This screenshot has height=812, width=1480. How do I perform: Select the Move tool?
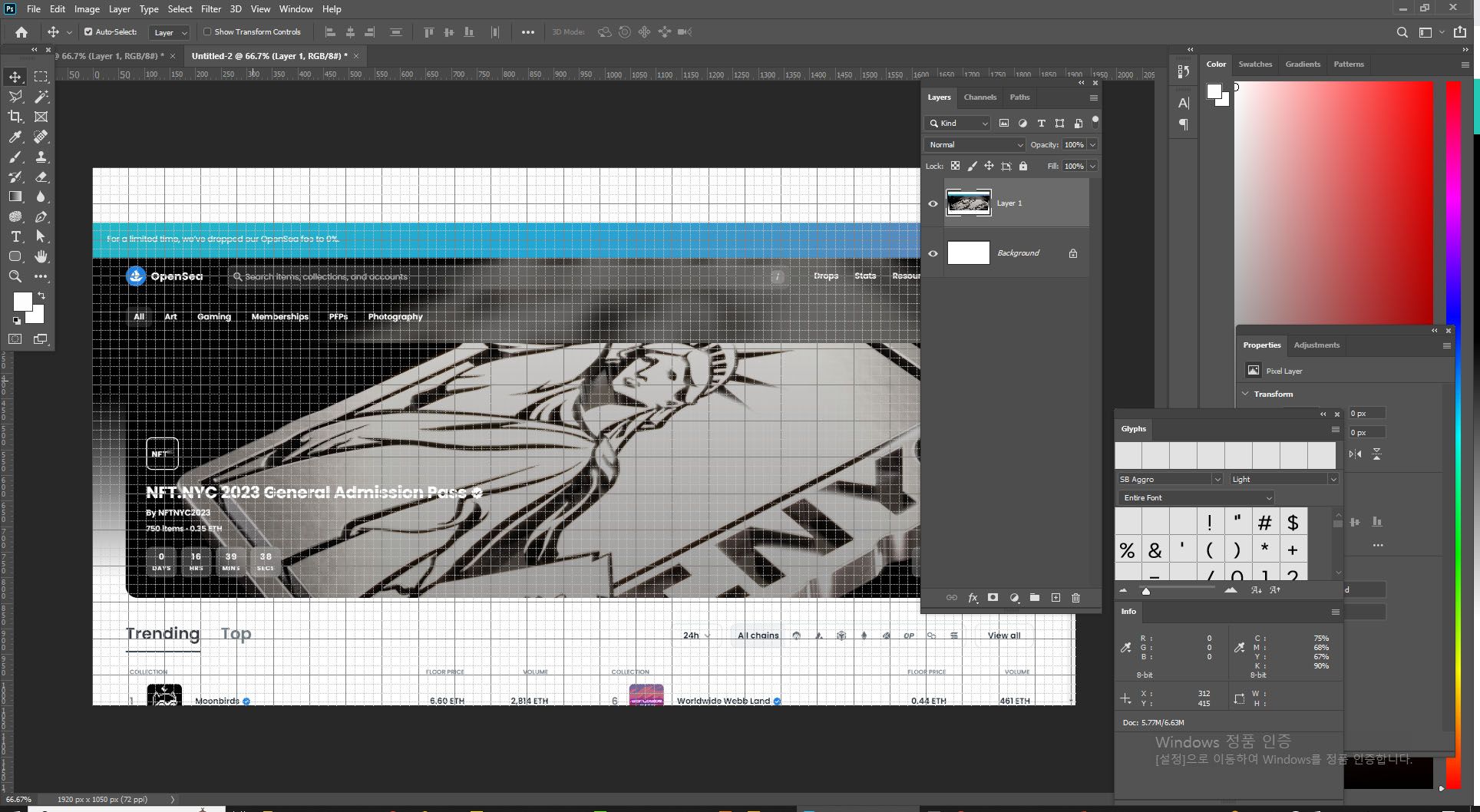click(x=15, y=77)
